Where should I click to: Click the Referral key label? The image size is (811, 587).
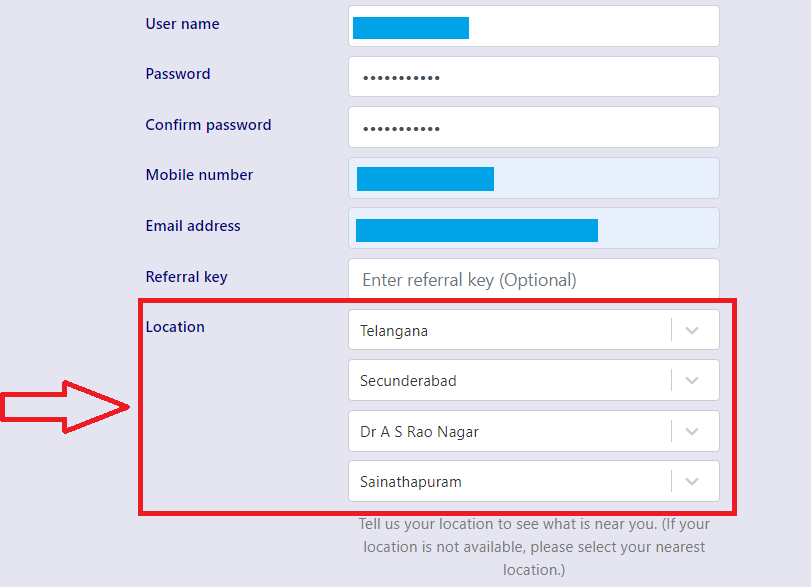tap(186, 277)
